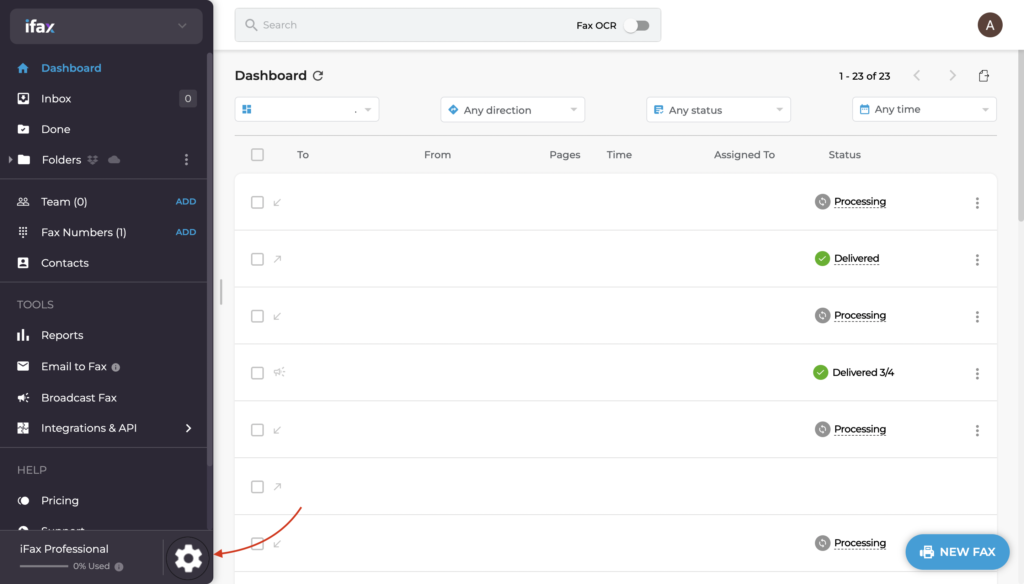
Task: Open the Folders three-dot options menu
Action: tap(186, 159)
